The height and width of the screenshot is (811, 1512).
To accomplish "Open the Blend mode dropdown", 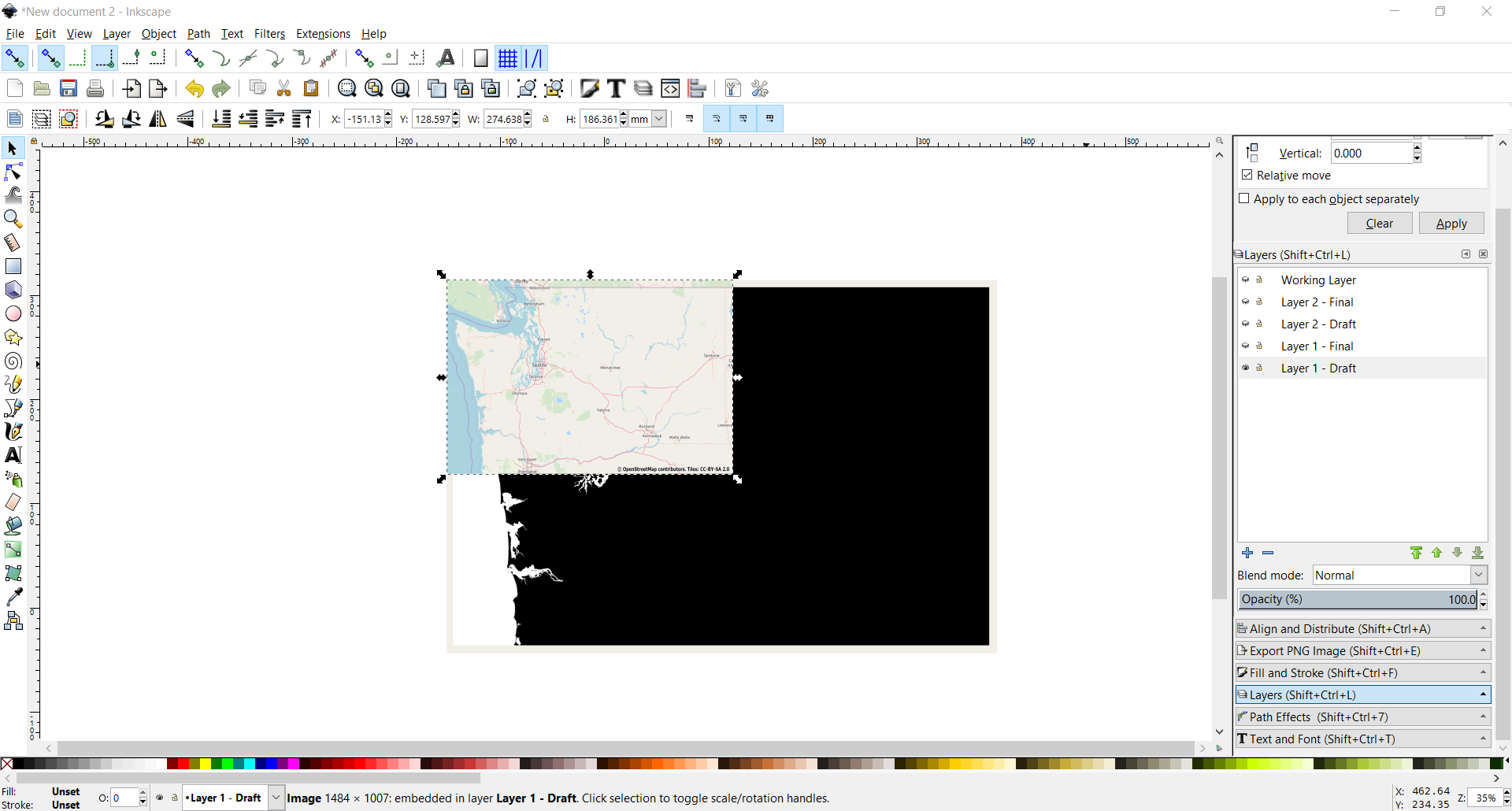I will pyautogui.click(x=1399, y=576).
